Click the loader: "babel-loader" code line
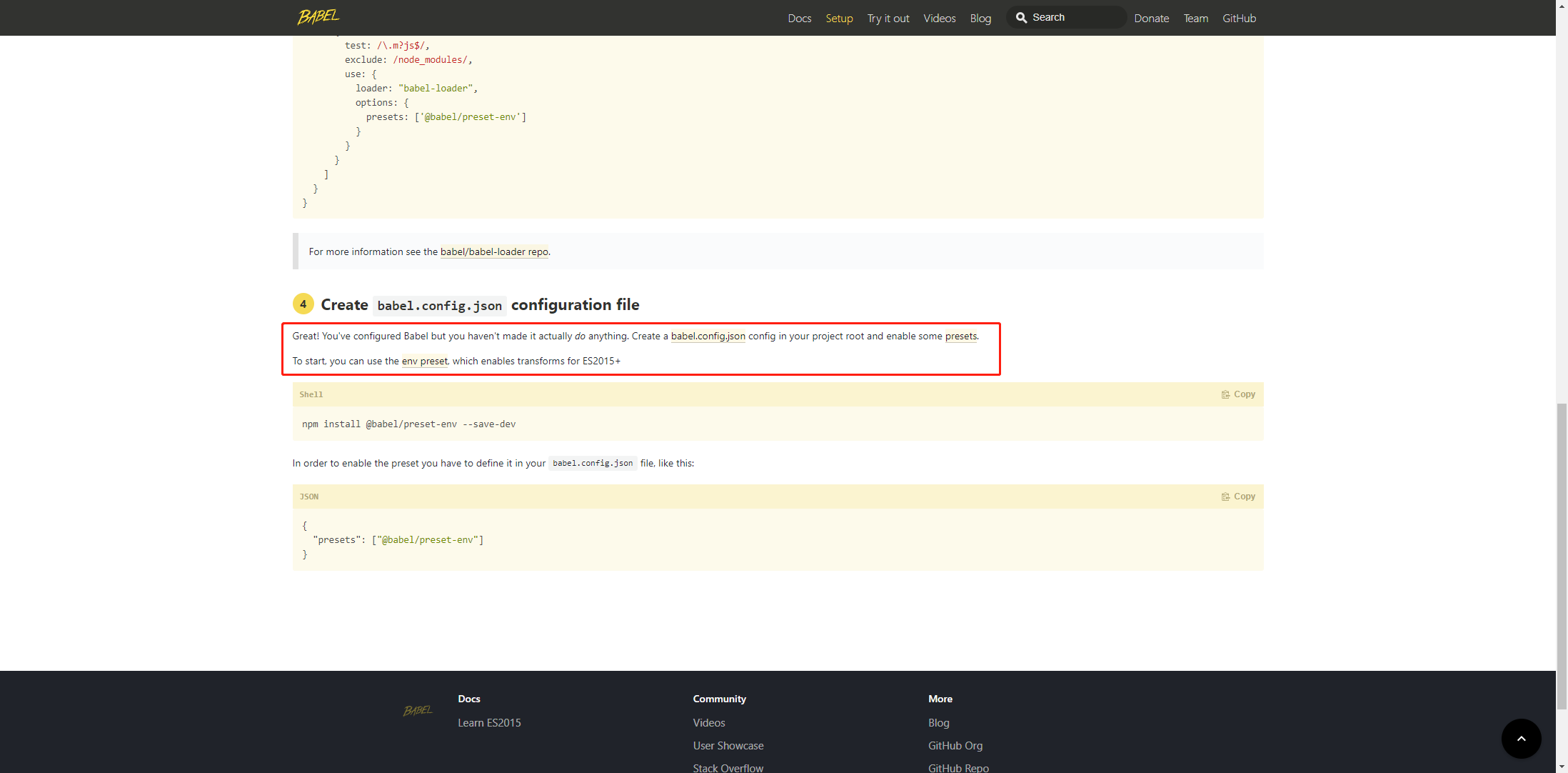Viewport: 1568px width, 773px height. tap(416, 88)
